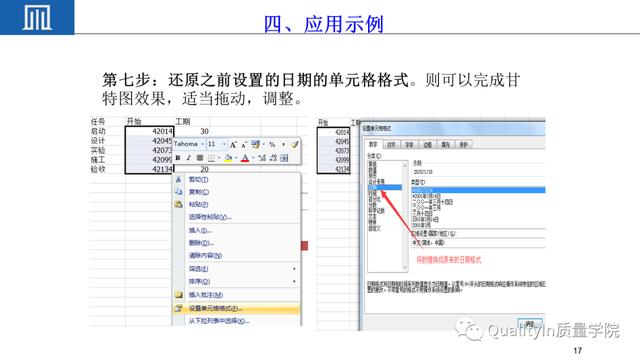Click the Grow Font large A icon
Screen dimensions: 640x360
pyautogui.click(x=233, y=144)
